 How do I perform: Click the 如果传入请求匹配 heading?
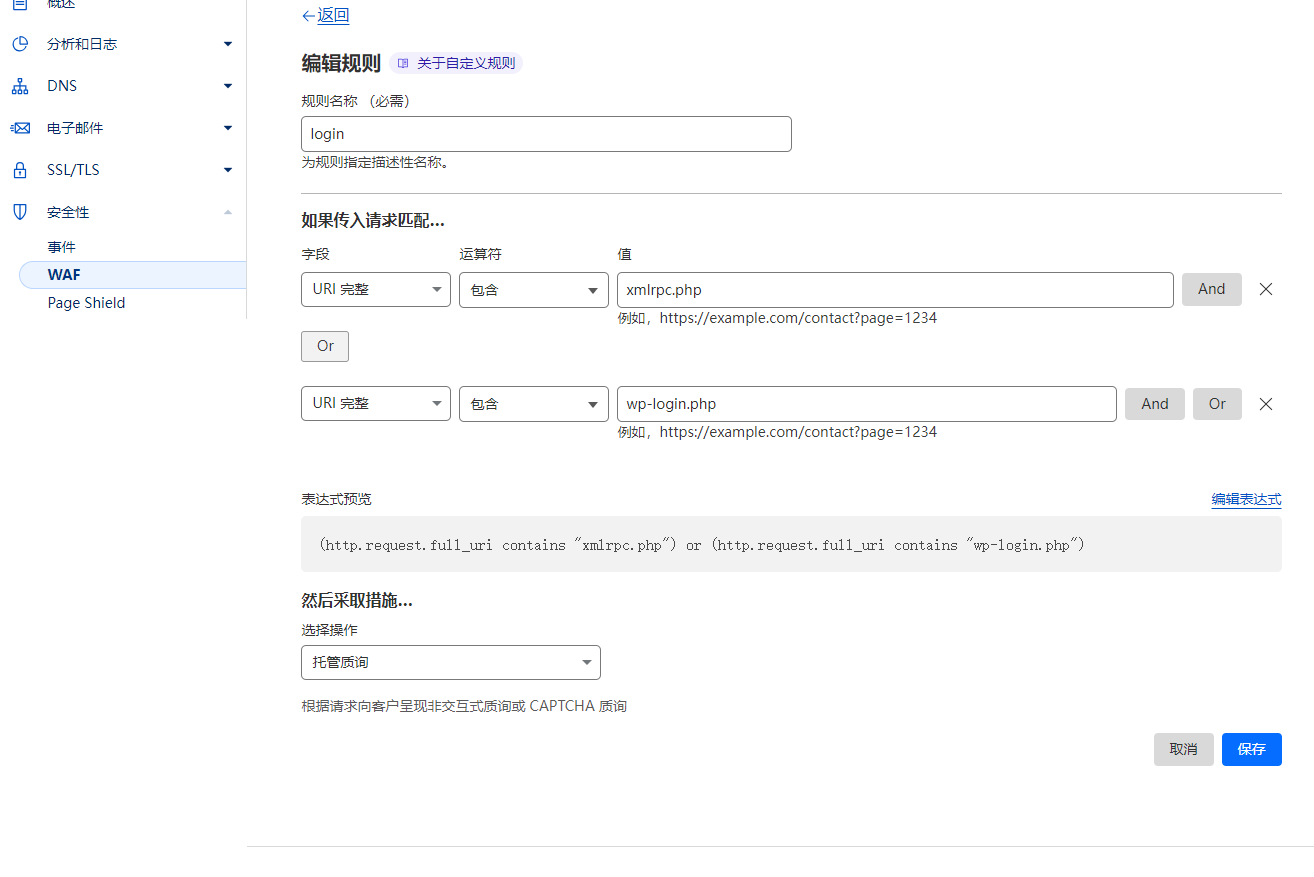click(373, 221)
